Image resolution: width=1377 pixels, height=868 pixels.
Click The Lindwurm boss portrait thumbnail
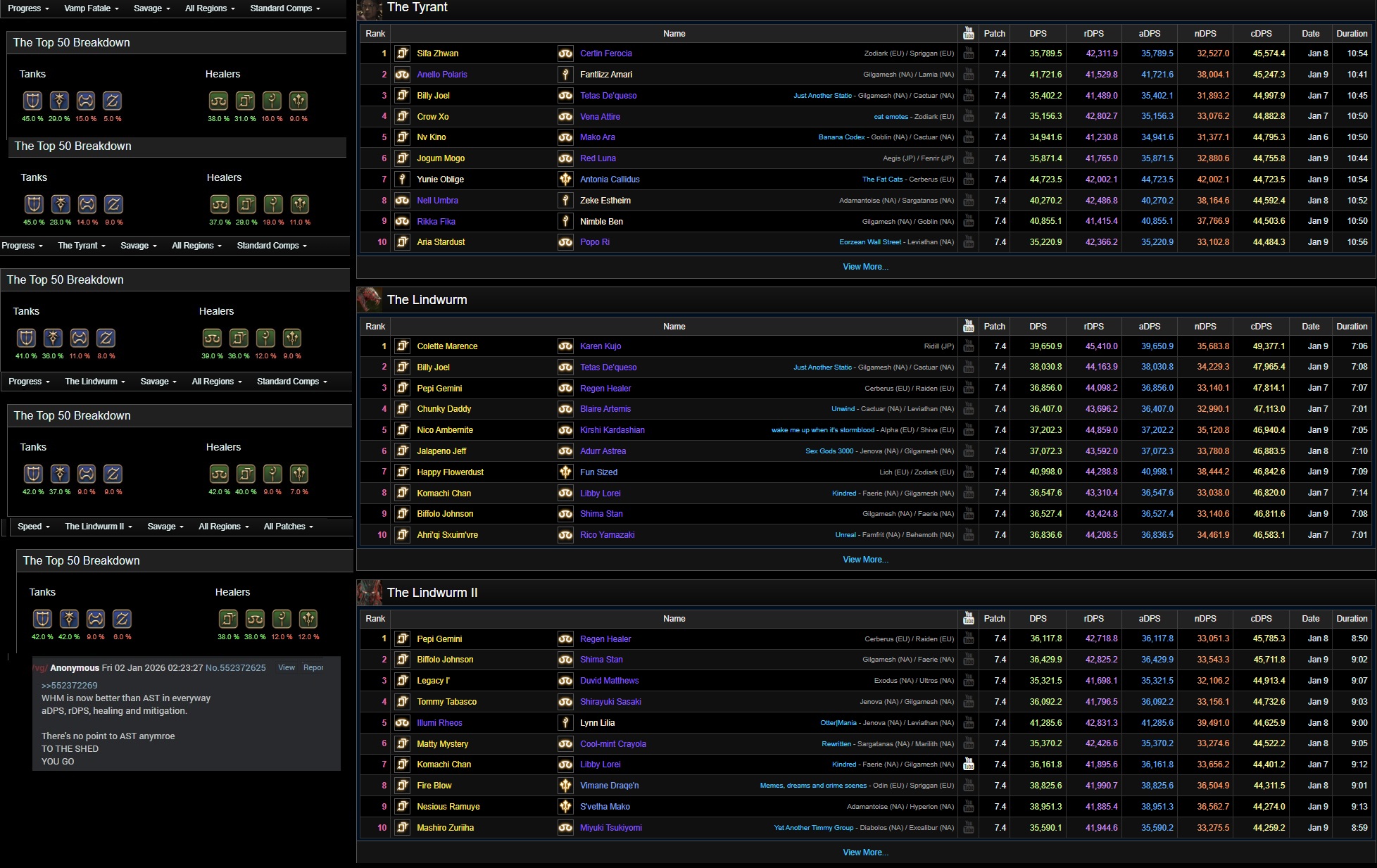[x=370, y=300]
